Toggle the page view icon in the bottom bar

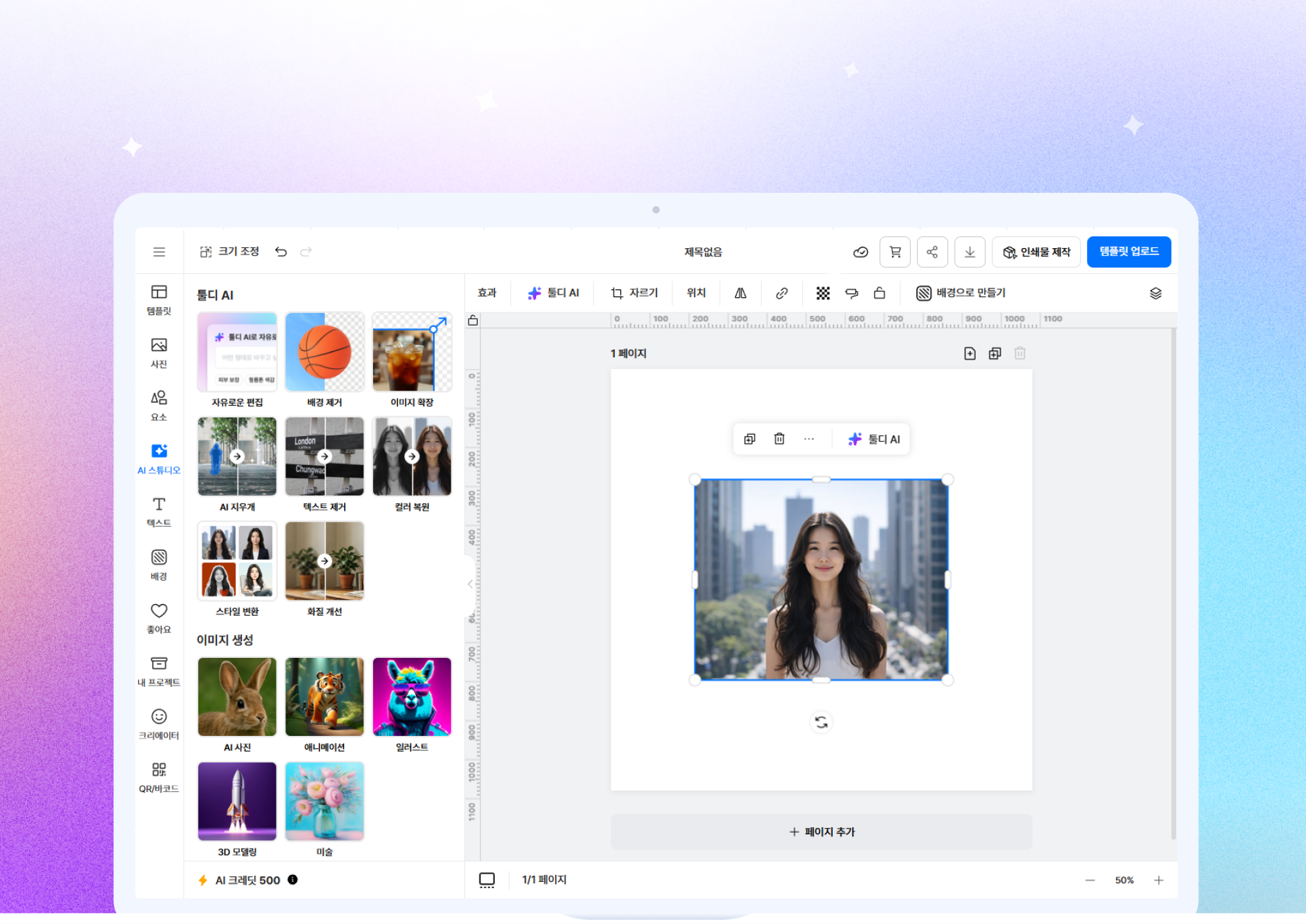pos(487,880)
